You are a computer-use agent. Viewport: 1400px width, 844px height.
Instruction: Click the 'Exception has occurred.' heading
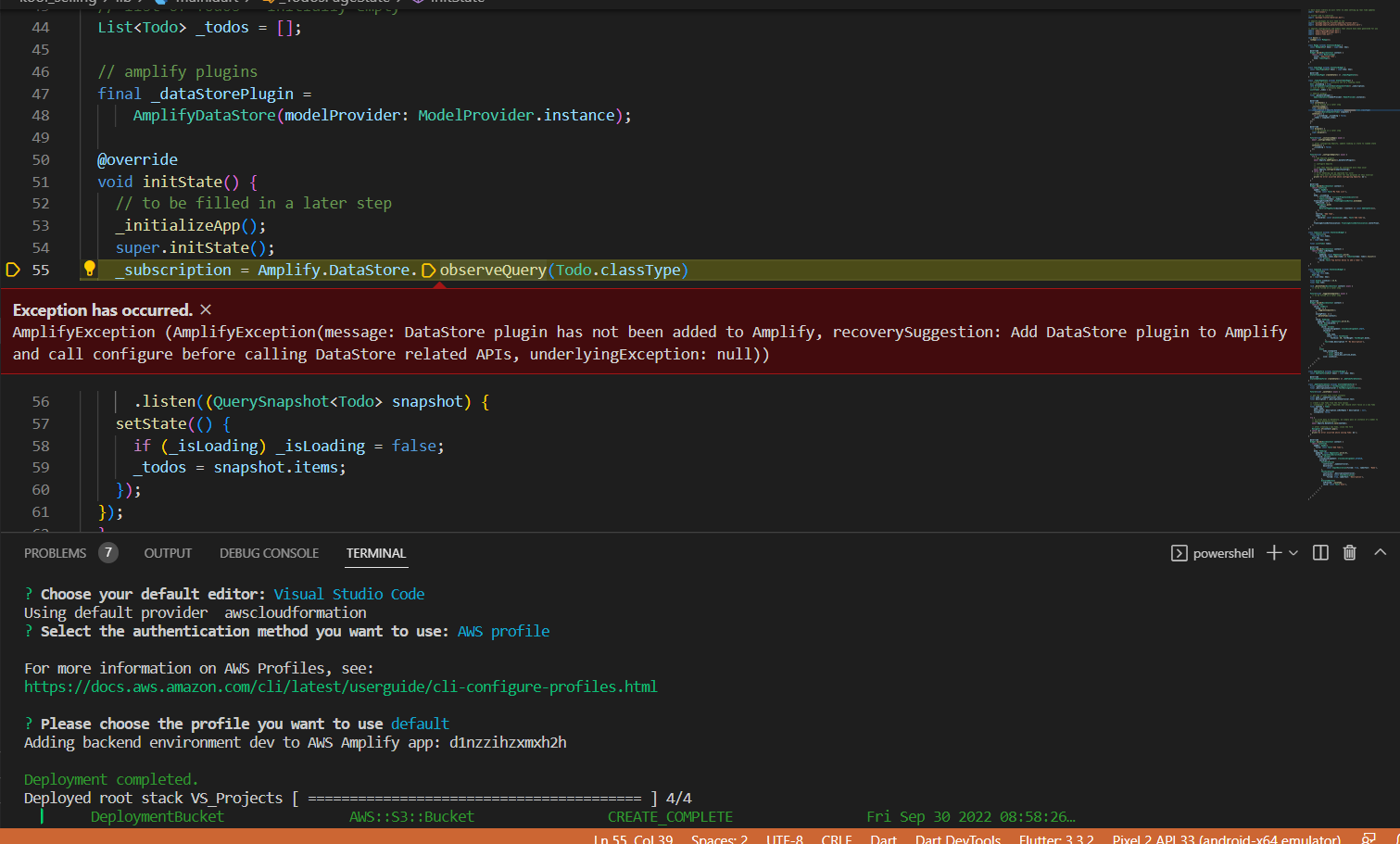[103, 310]
